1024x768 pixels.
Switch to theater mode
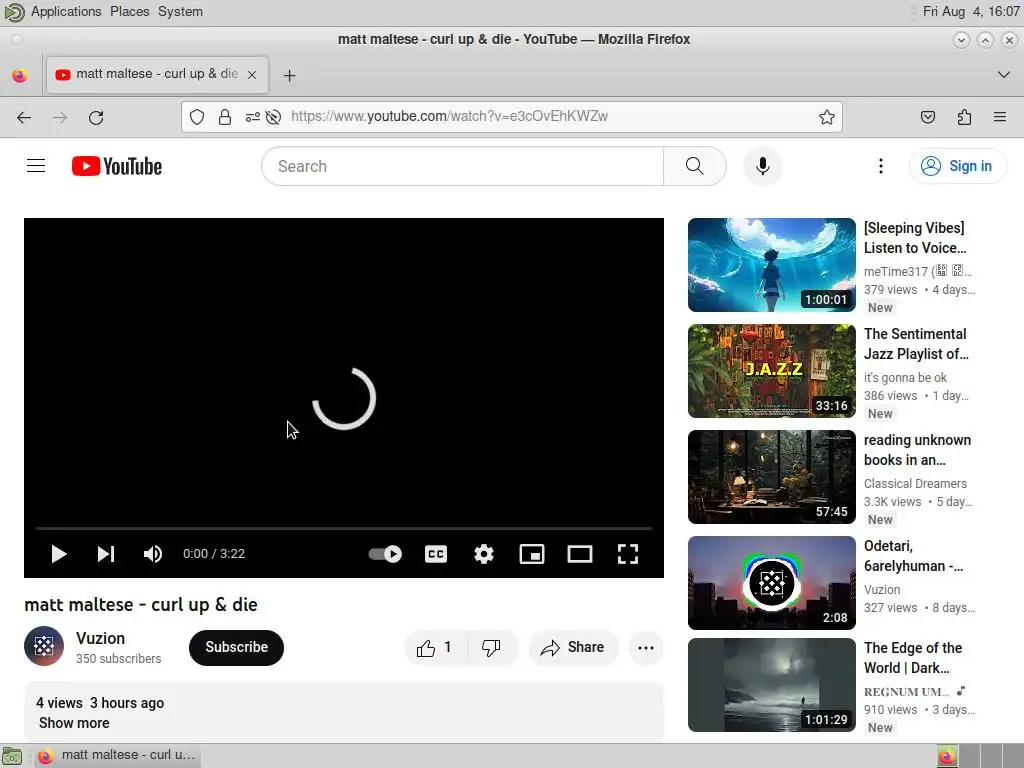(x=580, y=554)
